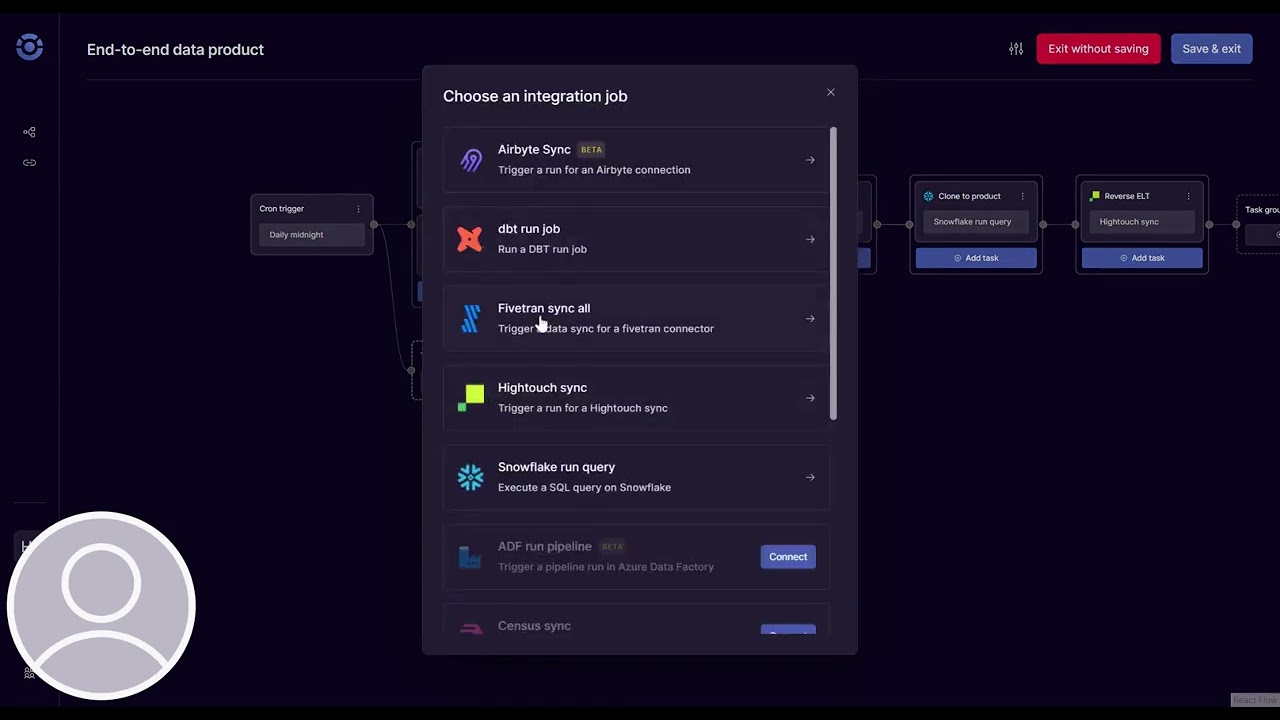Click the "Cron trigger" node title
Screen dimensions: 1280x720
tap(281, 209)
